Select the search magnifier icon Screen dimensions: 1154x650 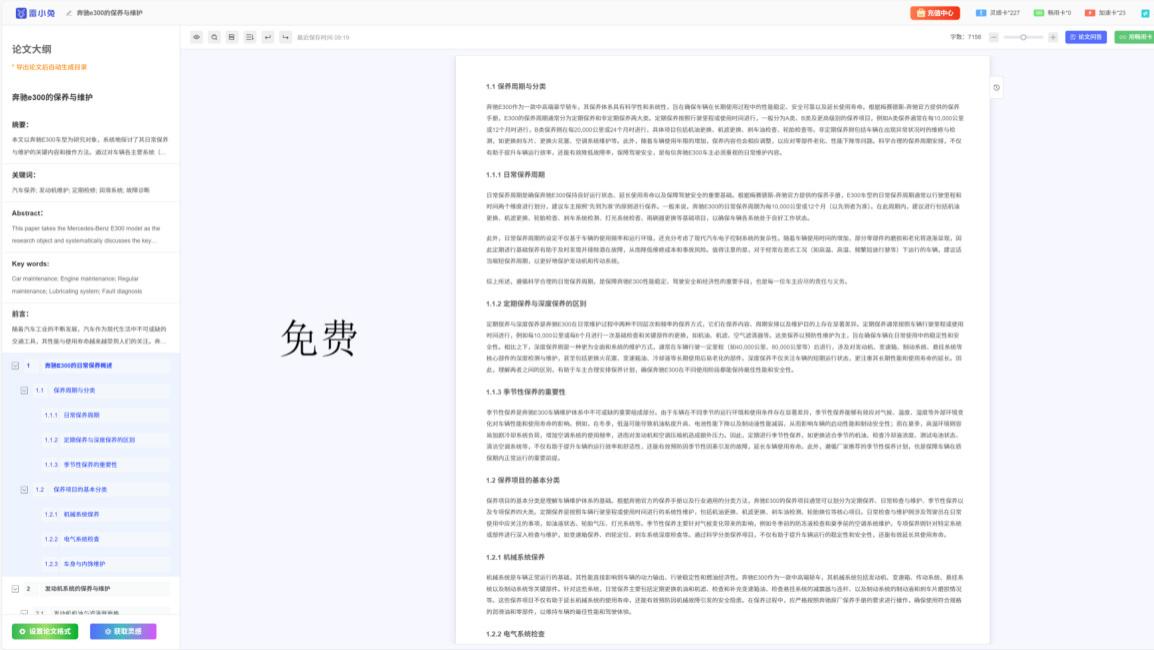(214, 39)
